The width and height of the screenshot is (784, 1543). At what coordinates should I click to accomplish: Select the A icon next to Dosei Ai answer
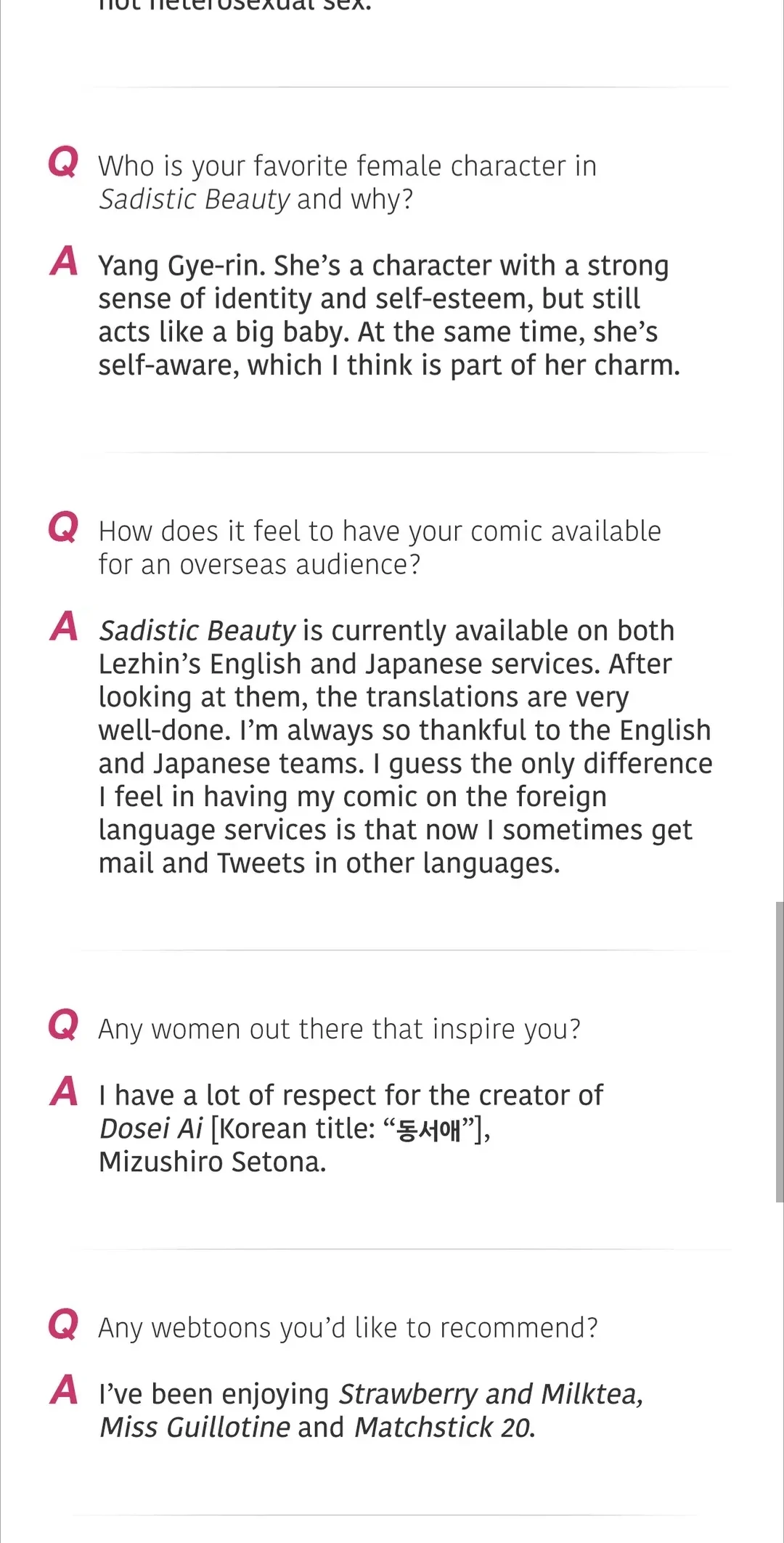tap(64, 1091)
